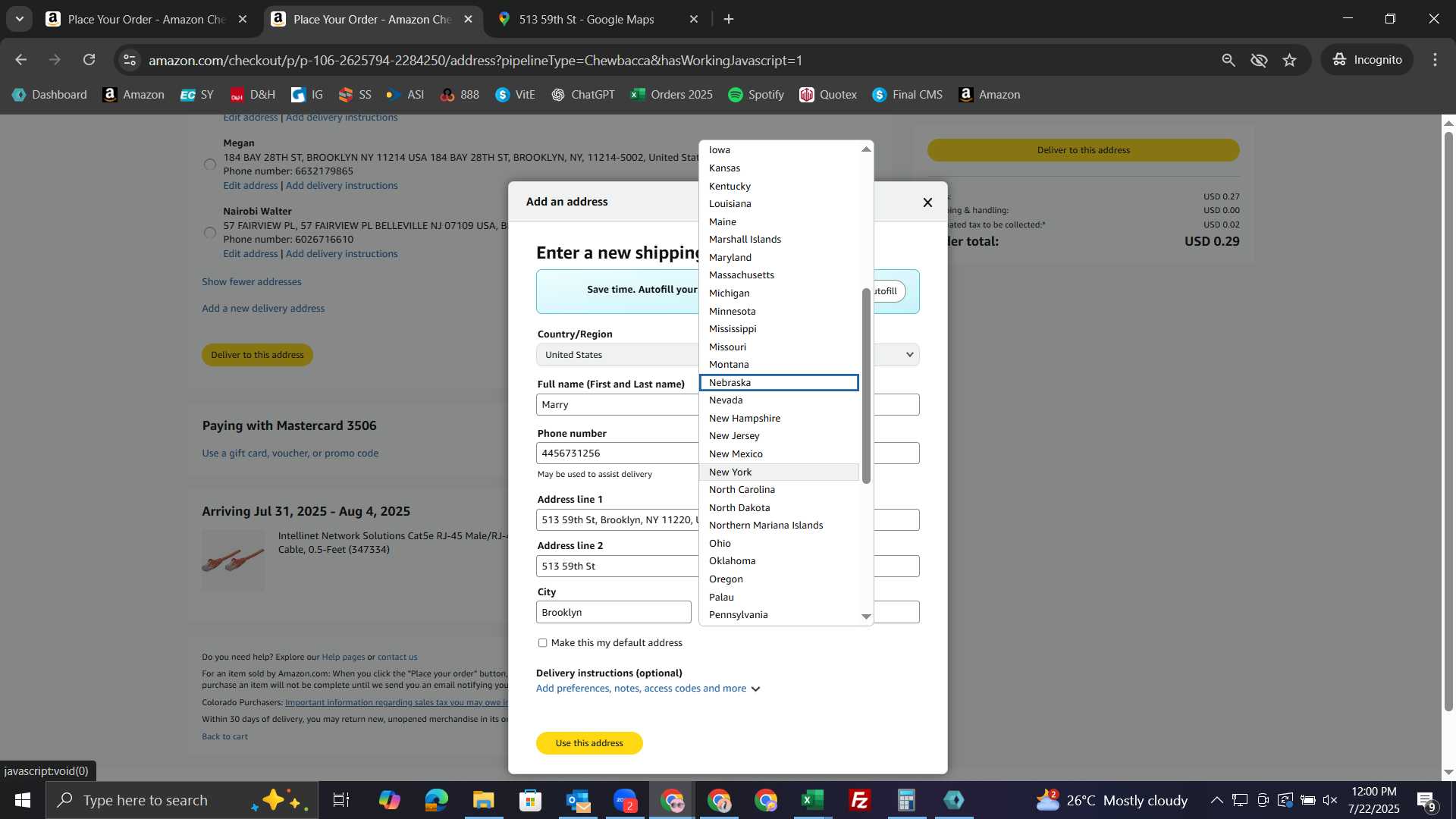Go back to the previous page
This screenshot has height=819, width=1456.
click(x=20, y=60)
